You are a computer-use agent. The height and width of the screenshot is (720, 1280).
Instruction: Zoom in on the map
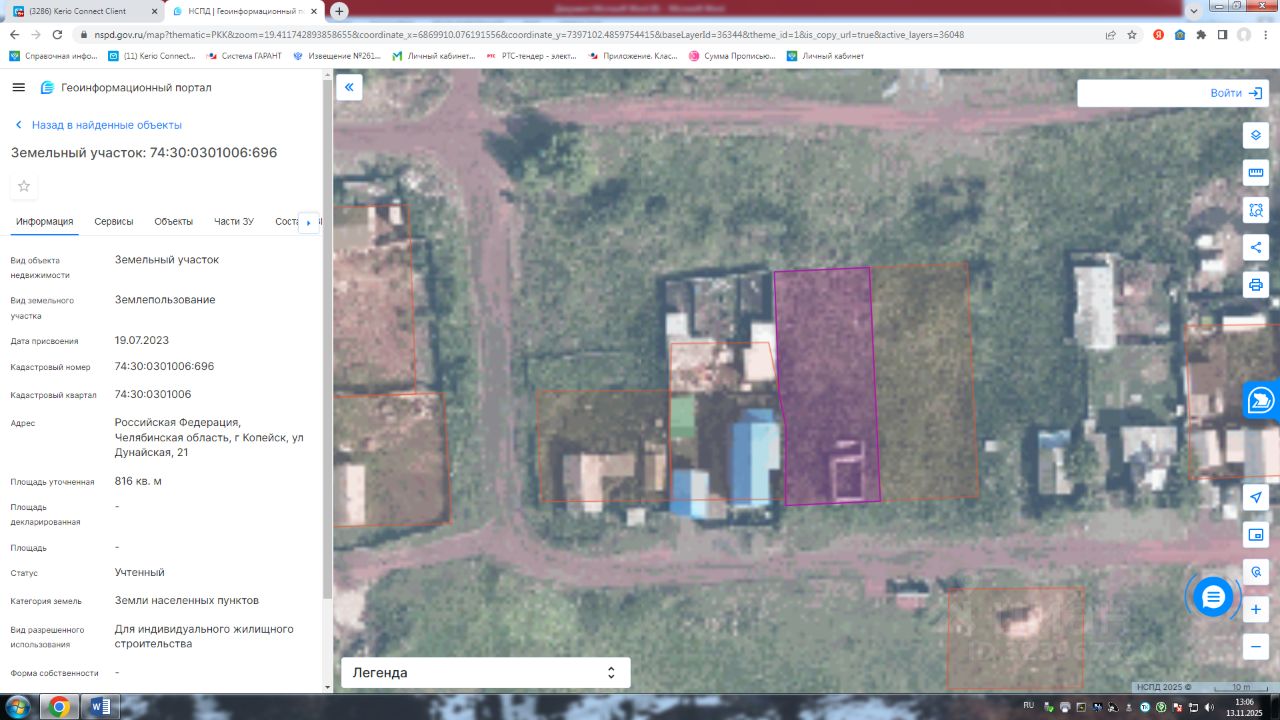click(x=1256, y=610)
